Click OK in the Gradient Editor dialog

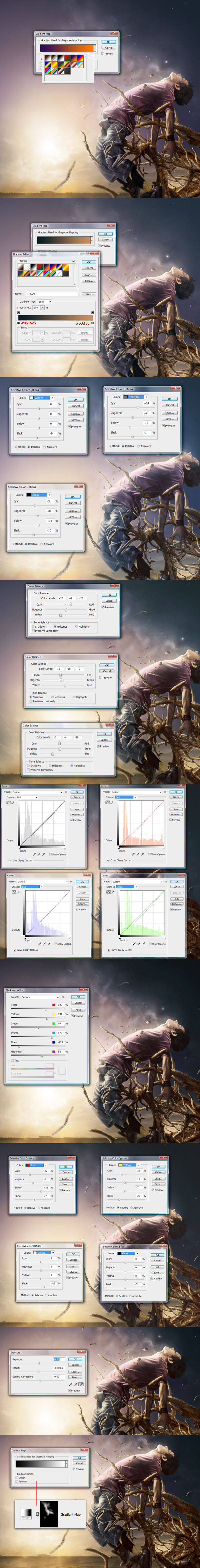[x=89, y=262]
